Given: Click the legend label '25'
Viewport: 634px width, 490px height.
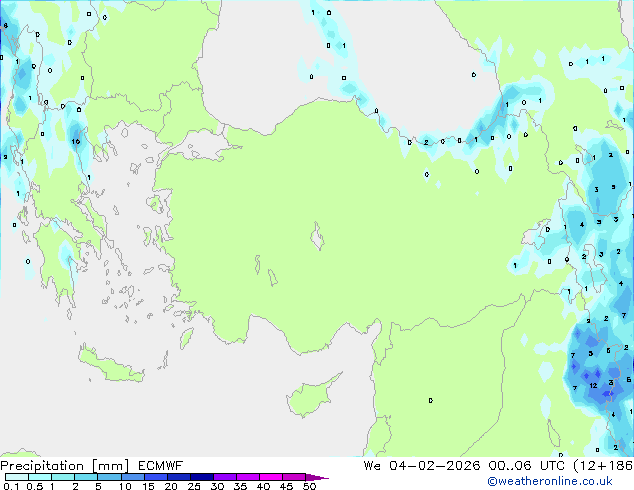Looking at the screenshot, I should point(194,486).
